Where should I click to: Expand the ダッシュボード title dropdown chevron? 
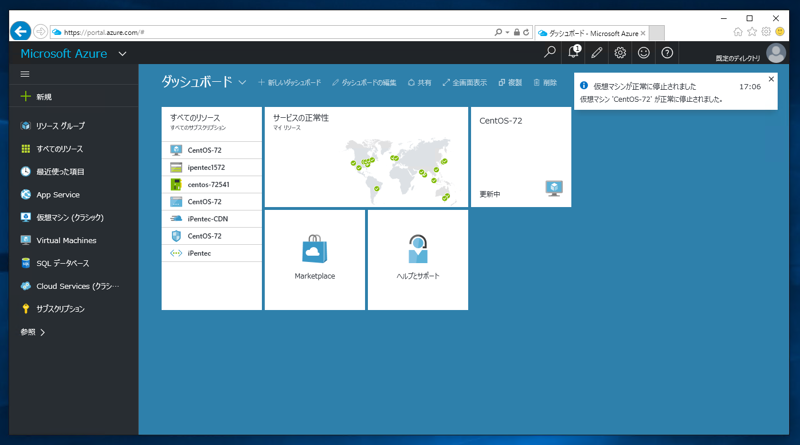[x=242, y=82]
